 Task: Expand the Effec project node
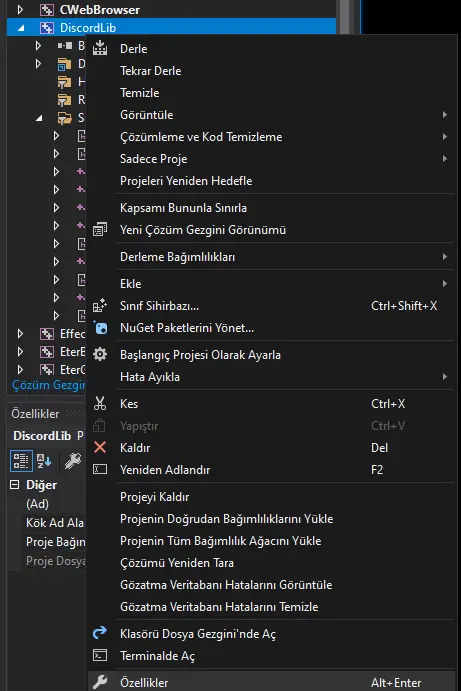click(x=20, y=334)
